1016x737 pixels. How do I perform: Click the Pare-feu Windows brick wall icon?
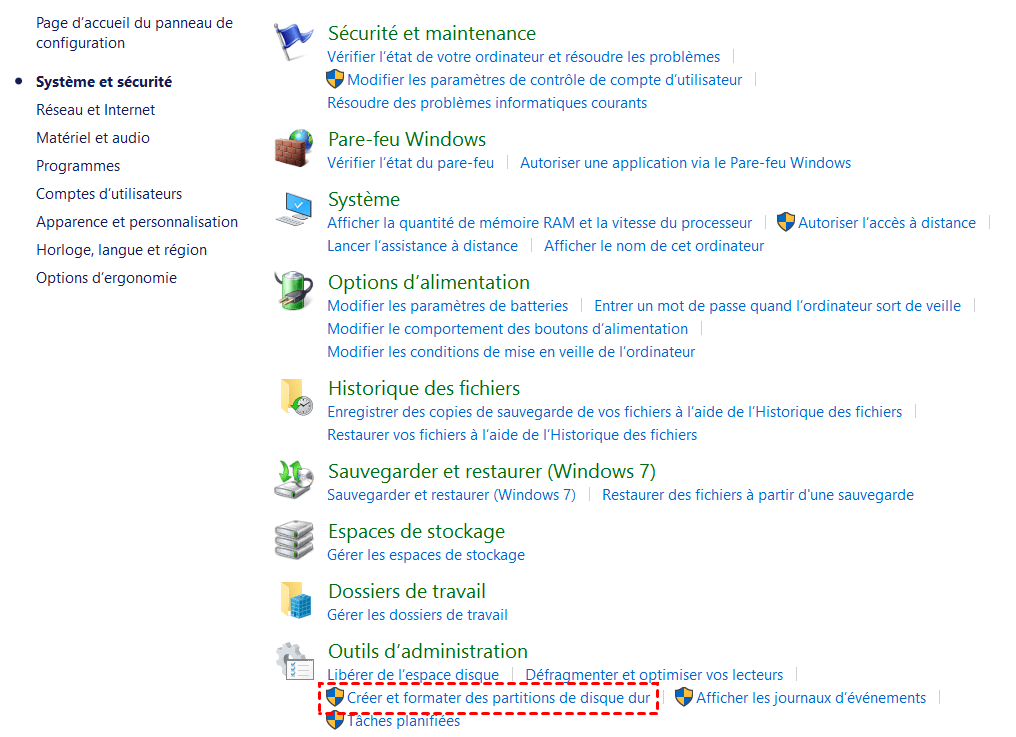click(294, 148)
